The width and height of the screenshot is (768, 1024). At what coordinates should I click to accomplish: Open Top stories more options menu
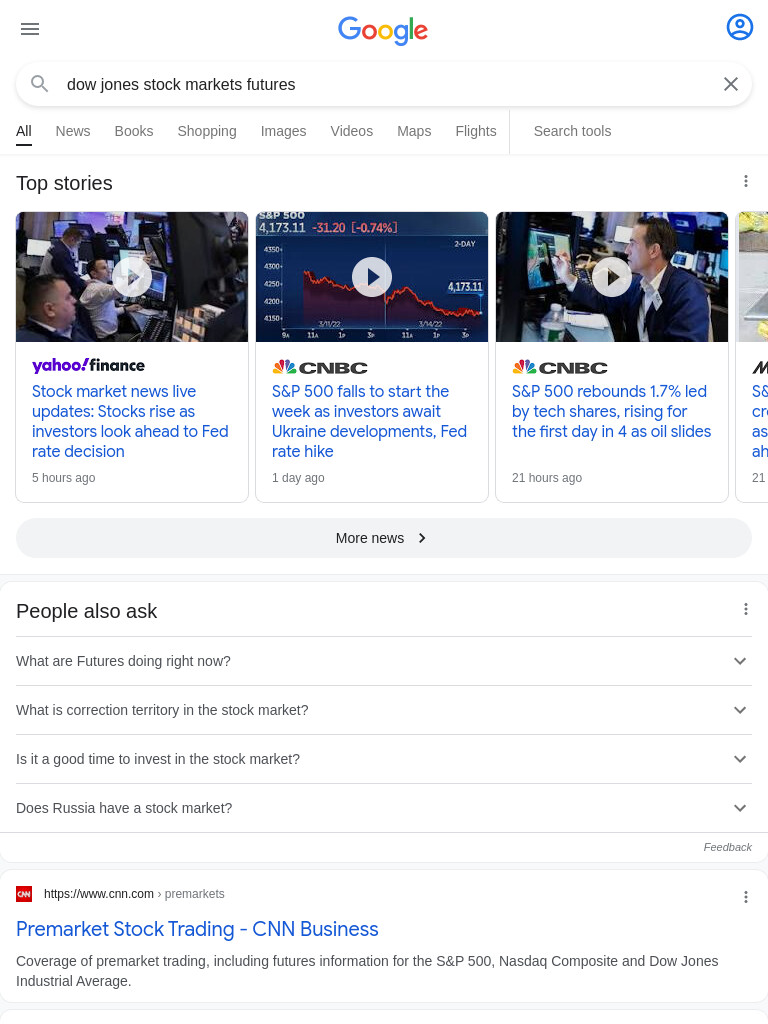click(745, 181)
